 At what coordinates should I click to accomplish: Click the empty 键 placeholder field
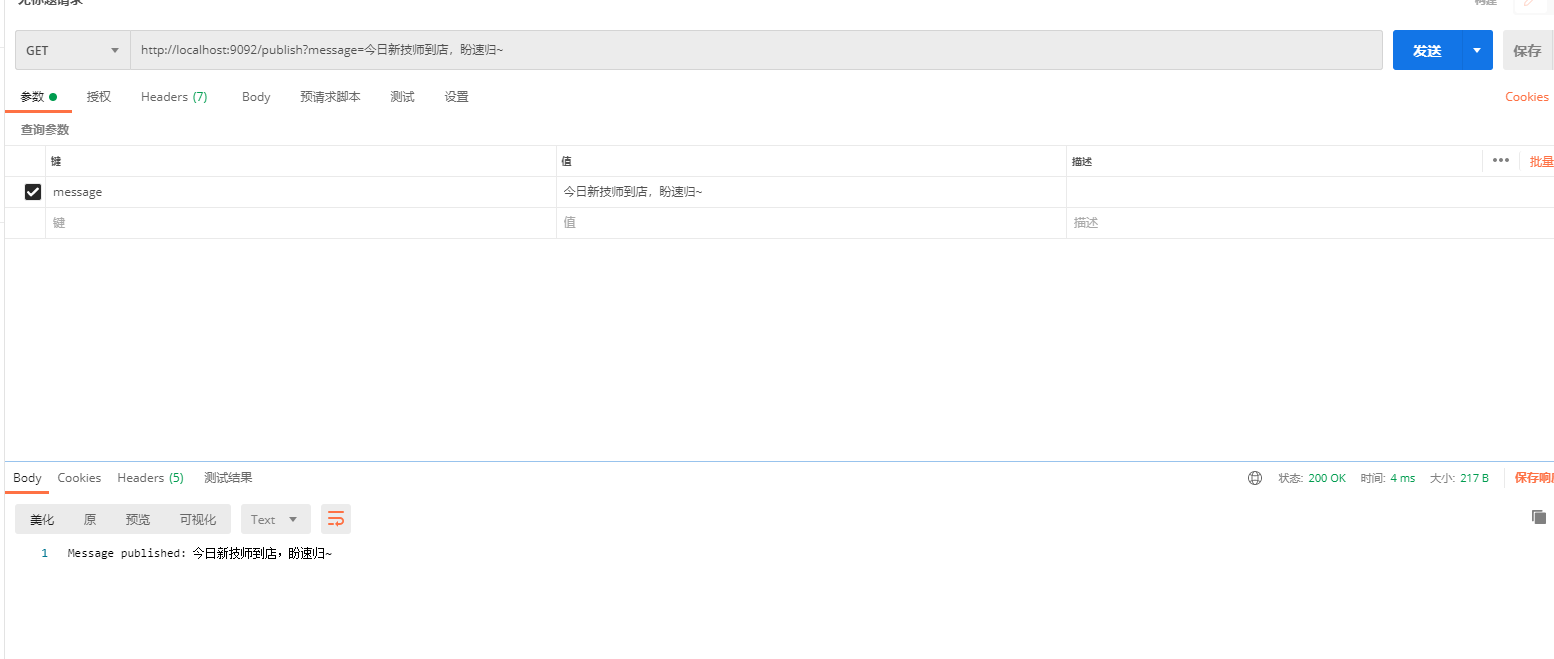[301, 223]
